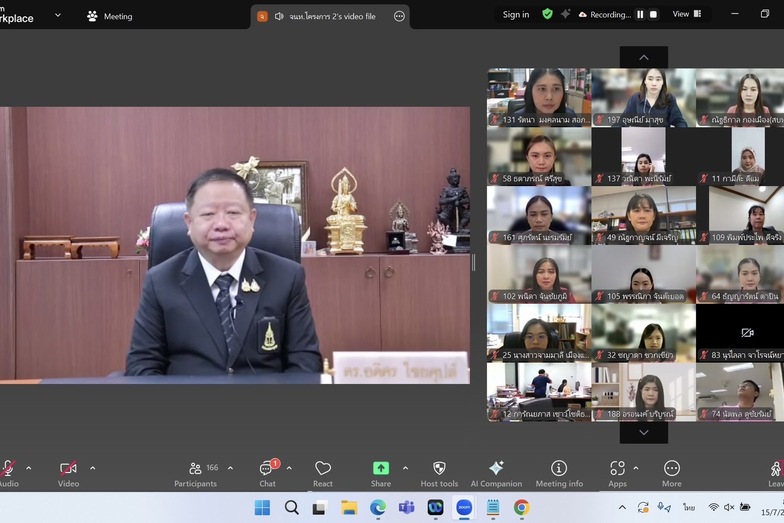Open Google Chrome from taskbar
This screenshot has height=523, width=784.
point(522,508)
